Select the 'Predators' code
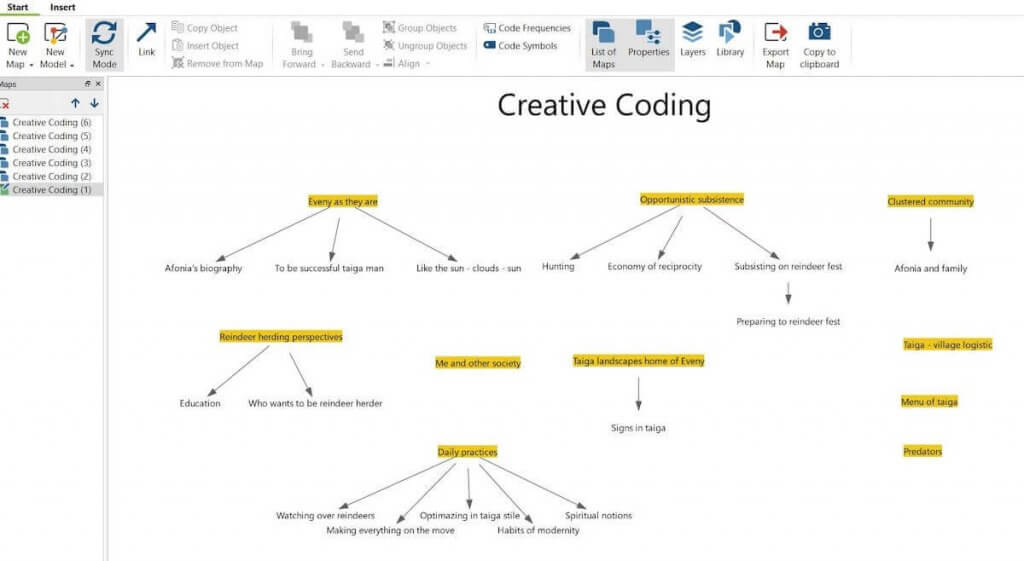The height and width of the screenshot is (561, 1024). click(923, 451)
